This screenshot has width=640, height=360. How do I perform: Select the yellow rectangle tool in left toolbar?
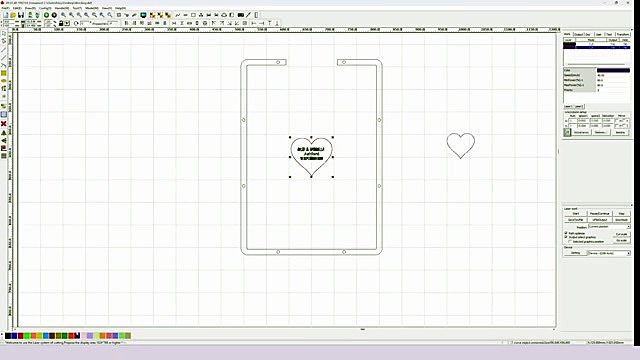4,73
